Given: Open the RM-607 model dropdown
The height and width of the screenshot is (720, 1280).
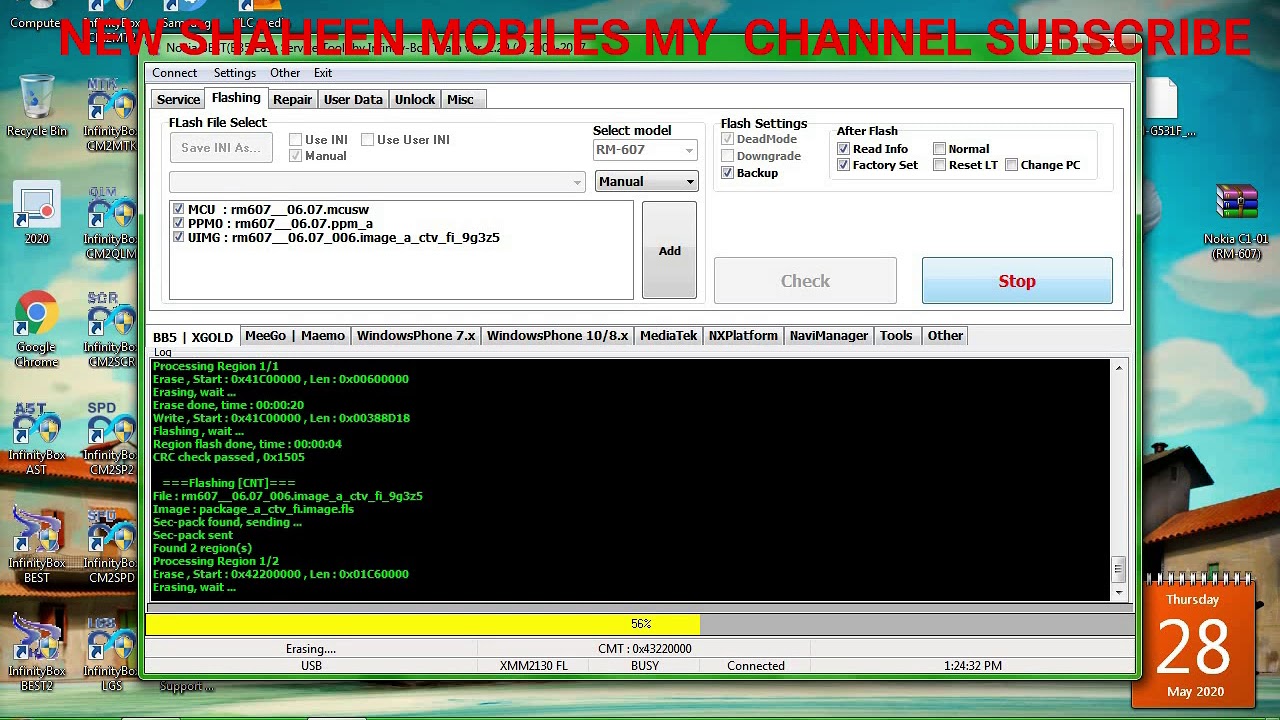Looking at the screenshot, I should pyautogui.click(x=645, y=150).
